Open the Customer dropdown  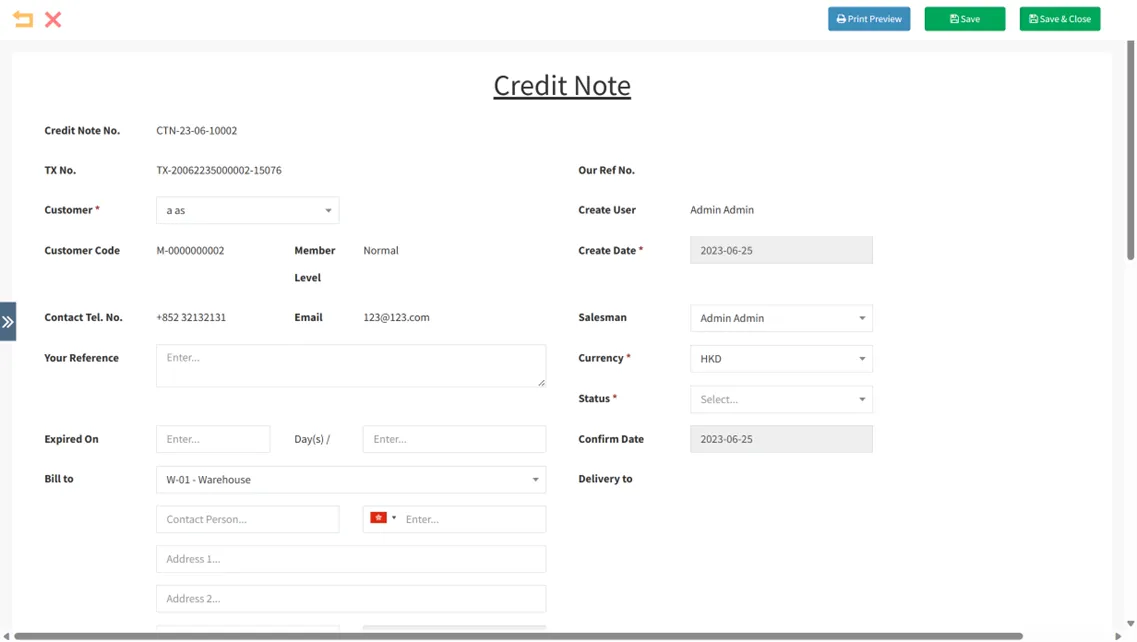pos(247,210)
